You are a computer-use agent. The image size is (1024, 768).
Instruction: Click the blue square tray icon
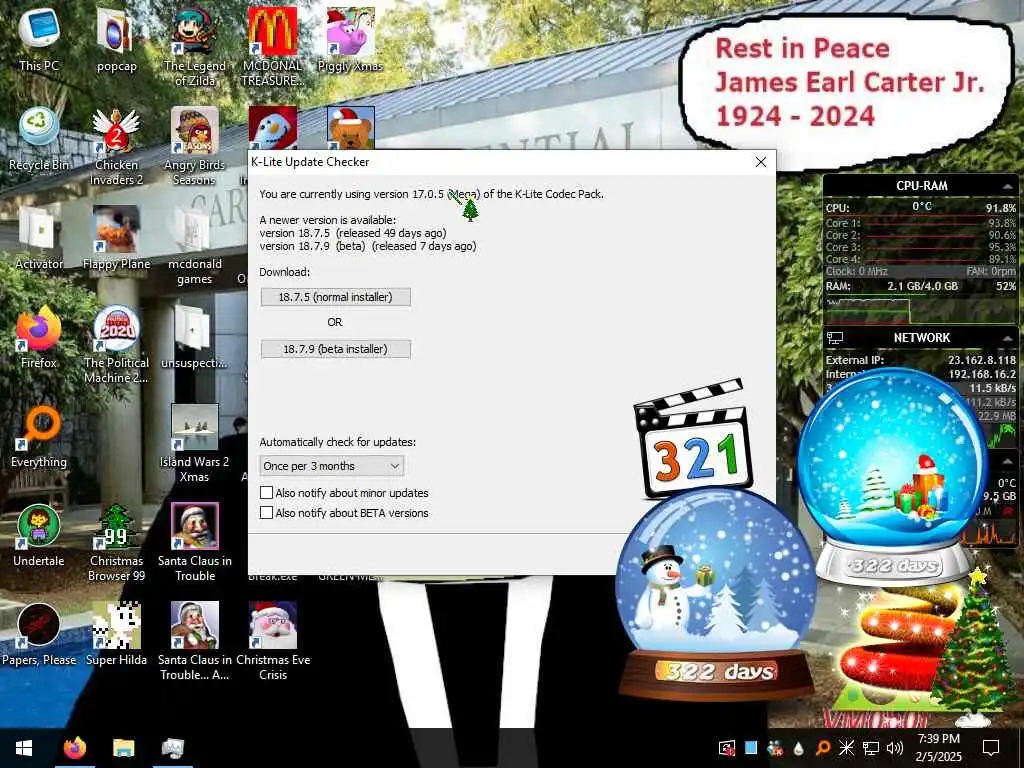tap(751, 748)
